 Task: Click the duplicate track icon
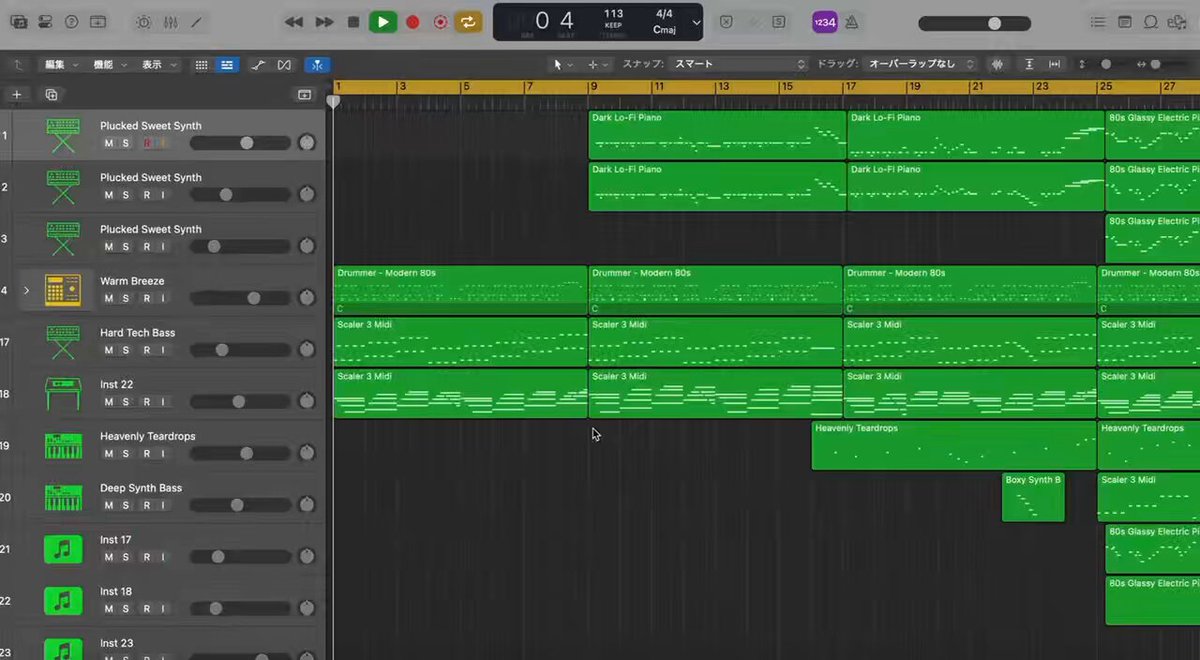[x=51, y=95]
